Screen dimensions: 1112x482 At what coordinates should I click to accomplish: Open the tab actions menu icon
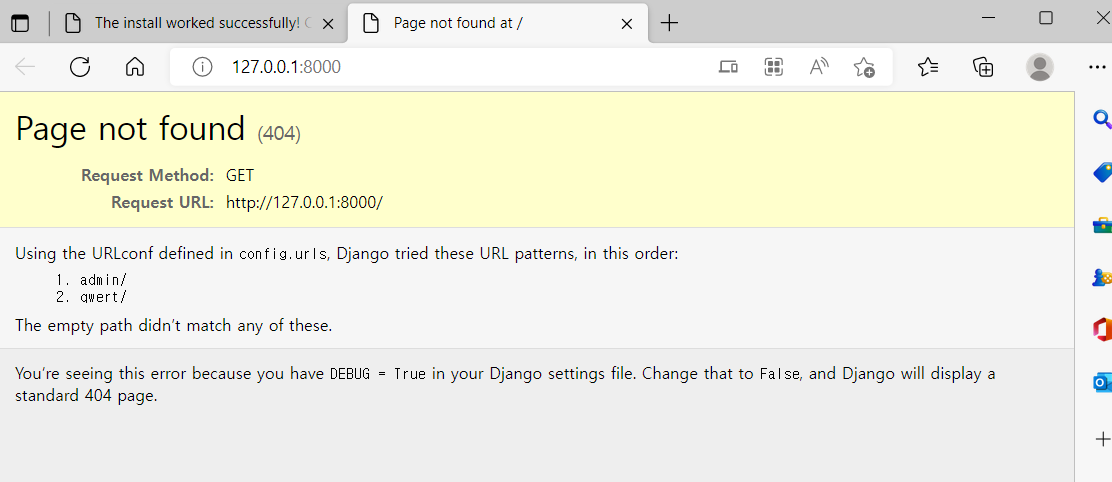coord(21,23)
